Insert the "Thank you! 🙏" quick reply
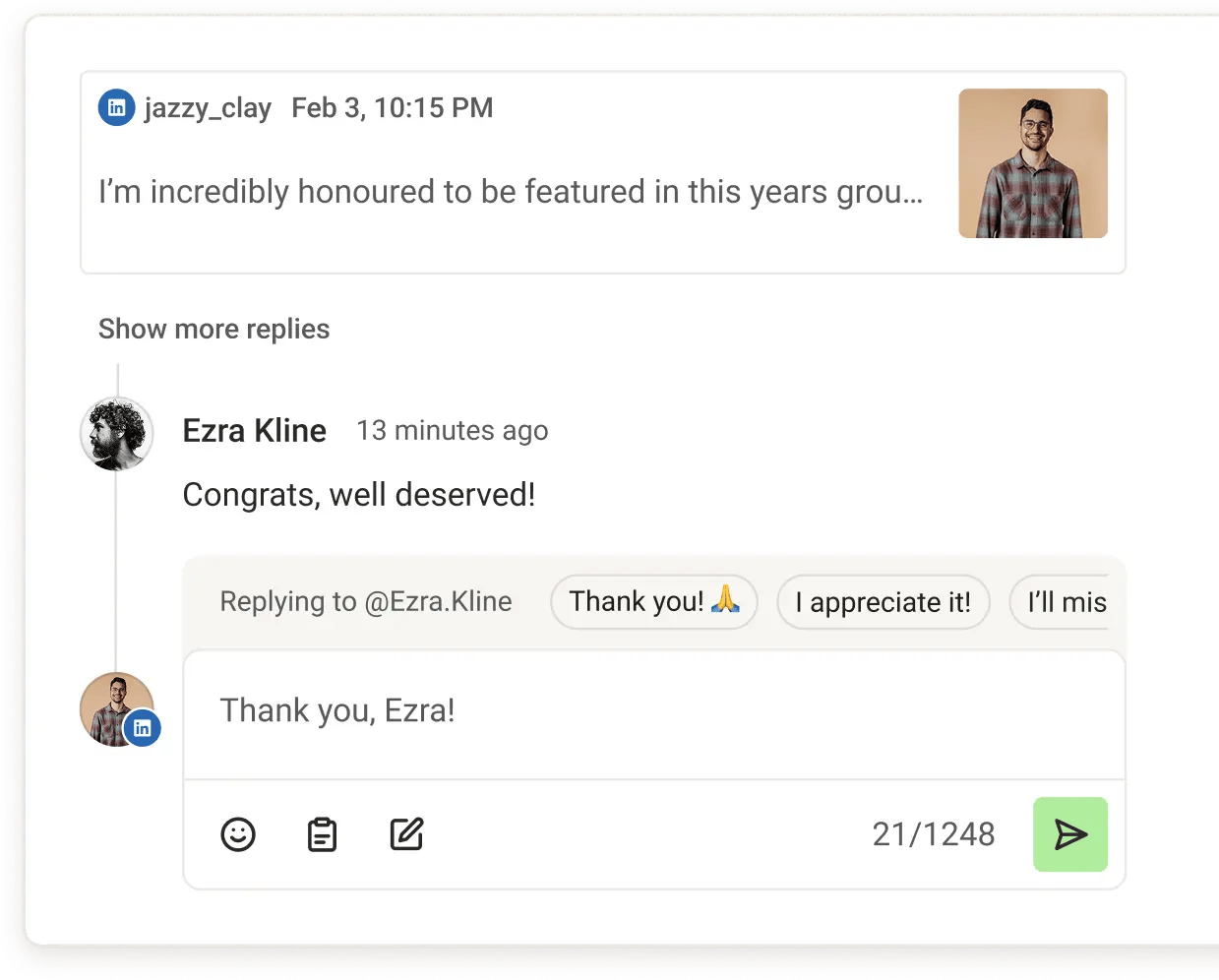This screenshot has width=1219, height=980. tap(653, 602)
